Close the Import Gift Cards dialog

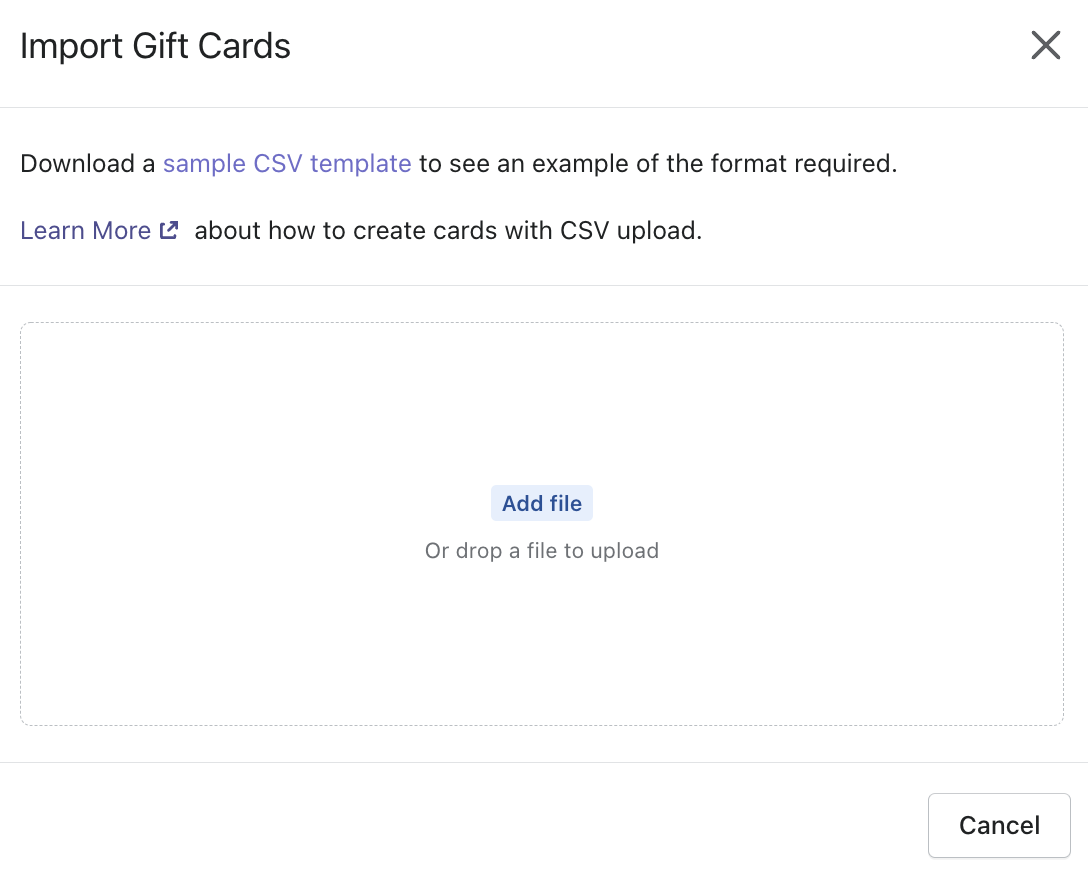[x=1045, y=45]
